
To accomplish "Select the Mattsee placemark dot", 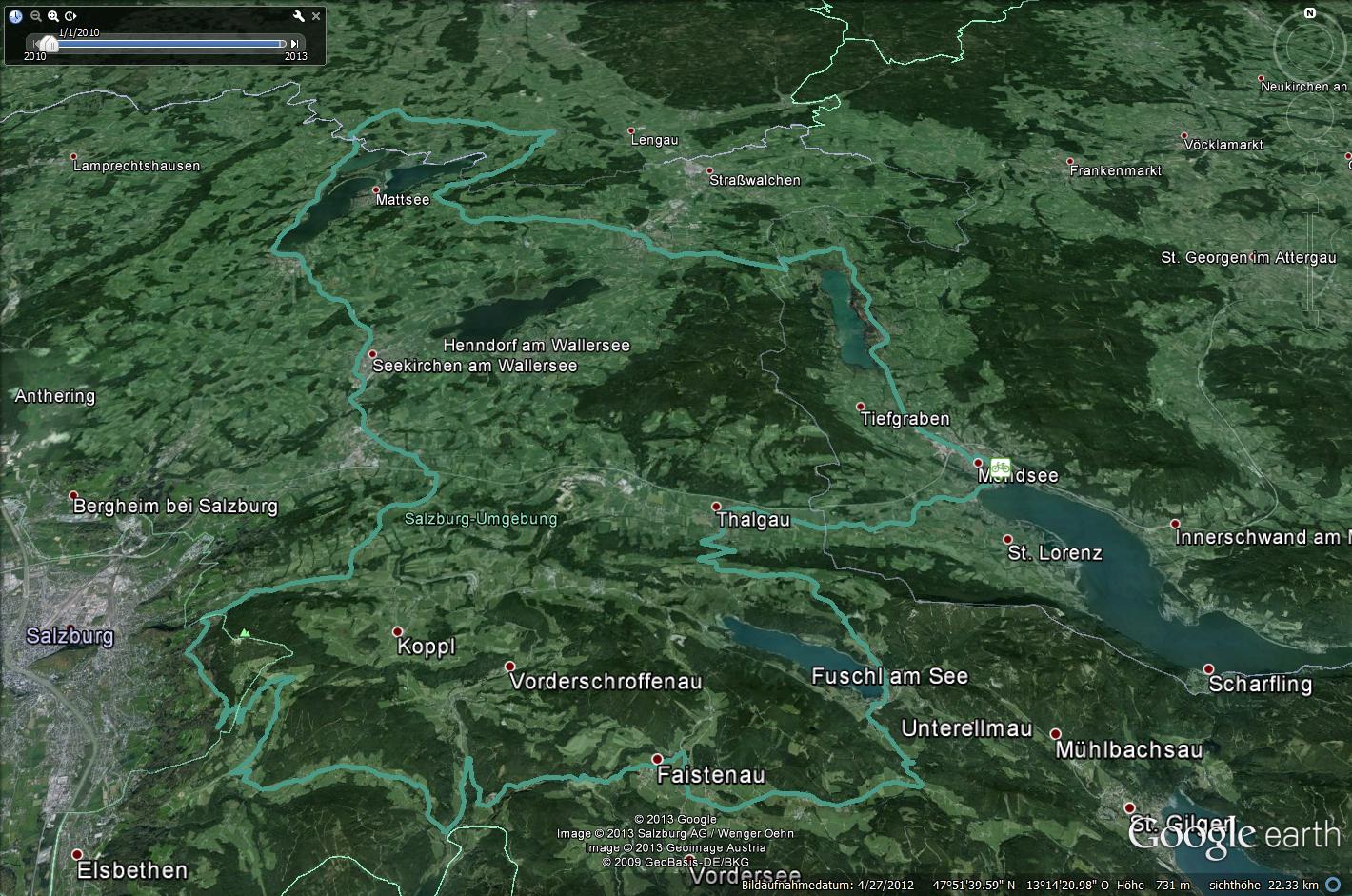I will pyautogui.click(x=377, y=190).
